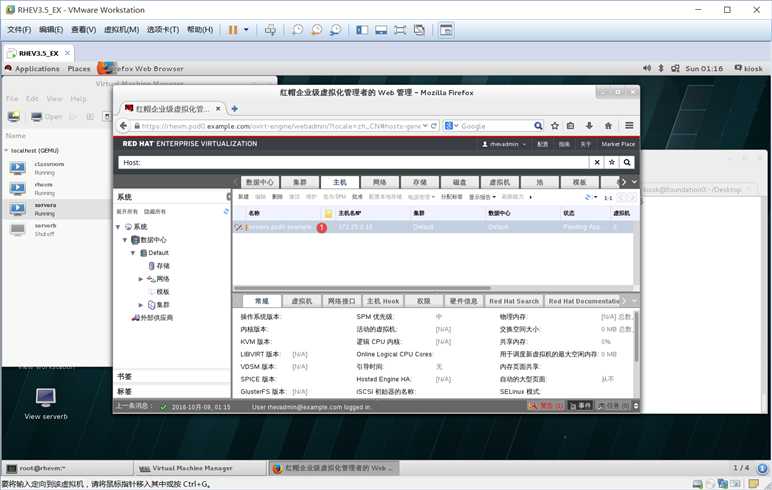
Task: Expand the 网络 tree node
Action: (x=140, y=279)
